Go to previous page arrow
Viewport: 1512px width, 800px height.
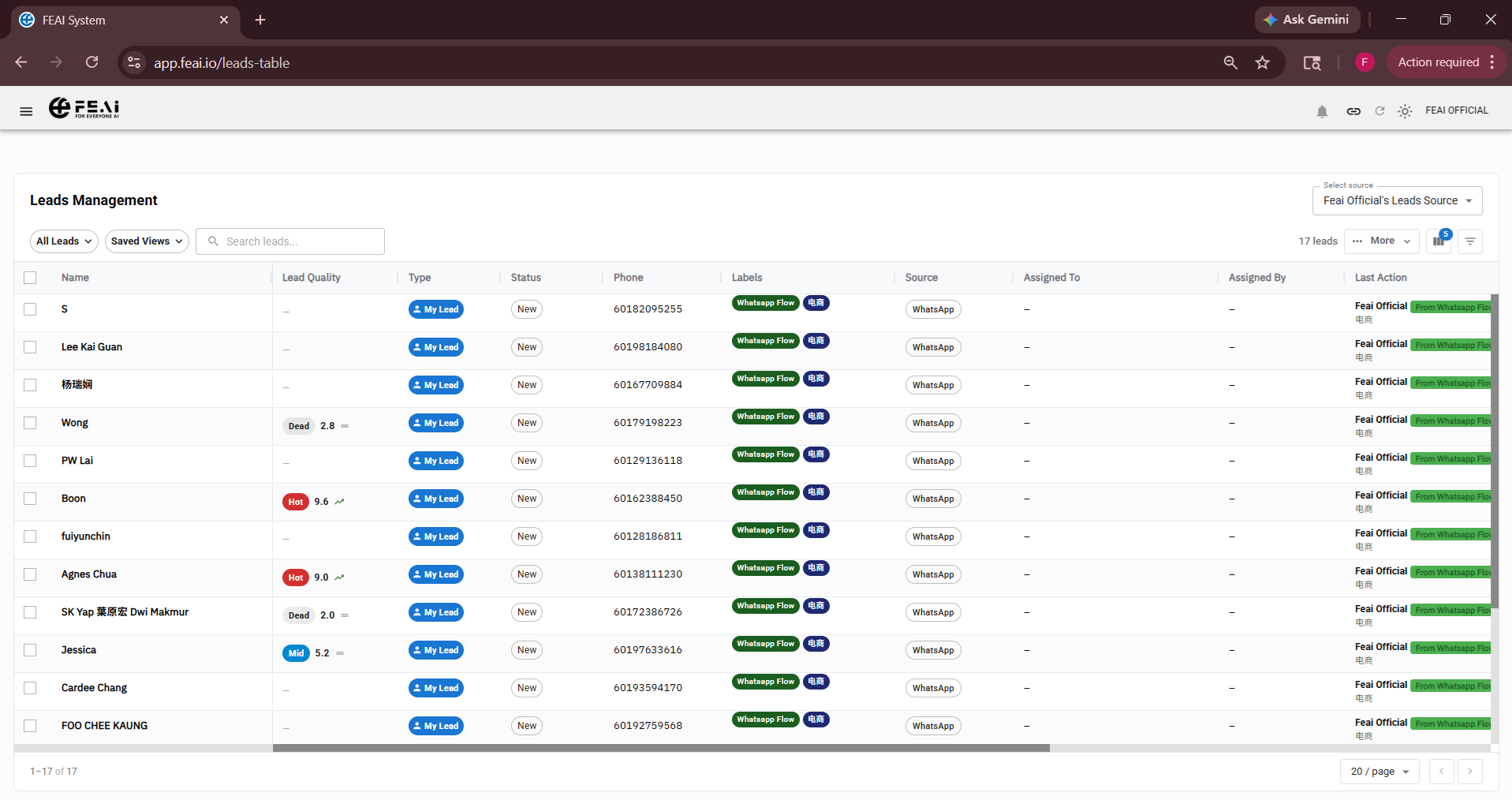coord(1442,772)
